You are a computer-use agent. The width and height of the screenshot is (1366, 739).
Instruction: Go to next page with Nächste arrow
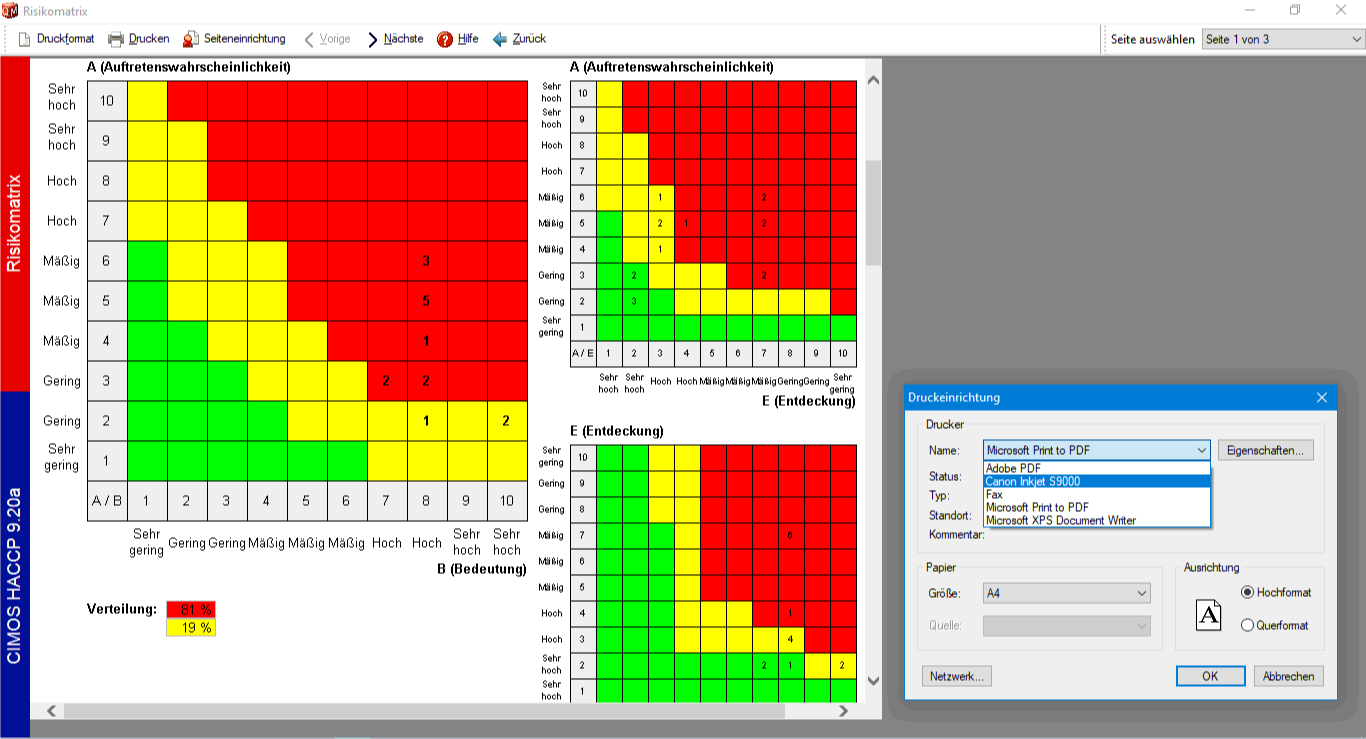point(373,39)
